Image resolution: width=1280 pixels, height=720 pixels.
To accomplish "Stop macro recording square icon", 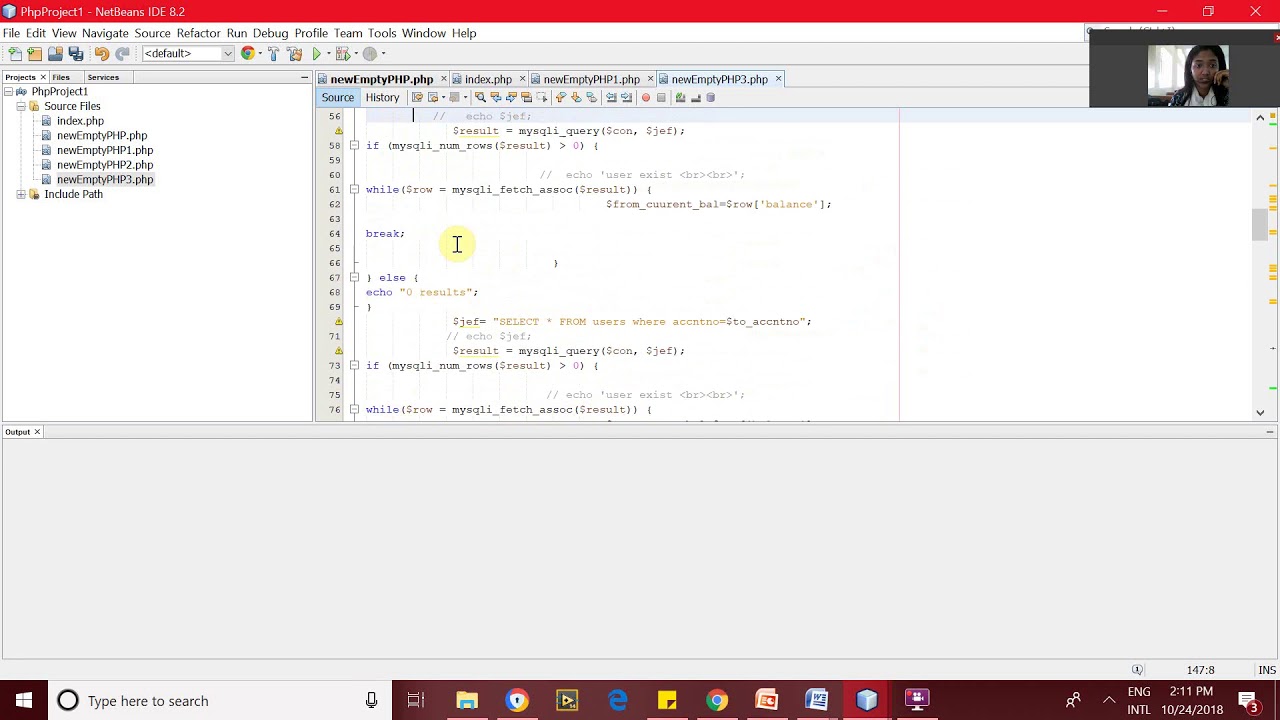I will pos(661,97).
